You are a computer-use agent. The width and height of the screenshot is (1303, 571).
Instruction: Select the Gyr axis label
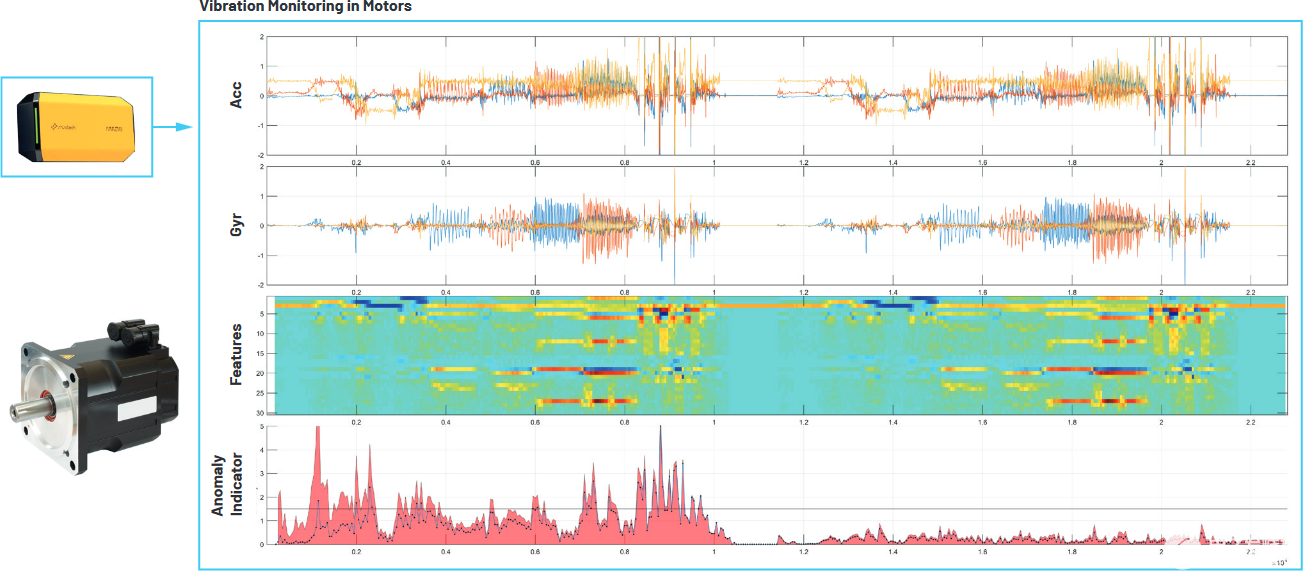click(x=237, y=225)
